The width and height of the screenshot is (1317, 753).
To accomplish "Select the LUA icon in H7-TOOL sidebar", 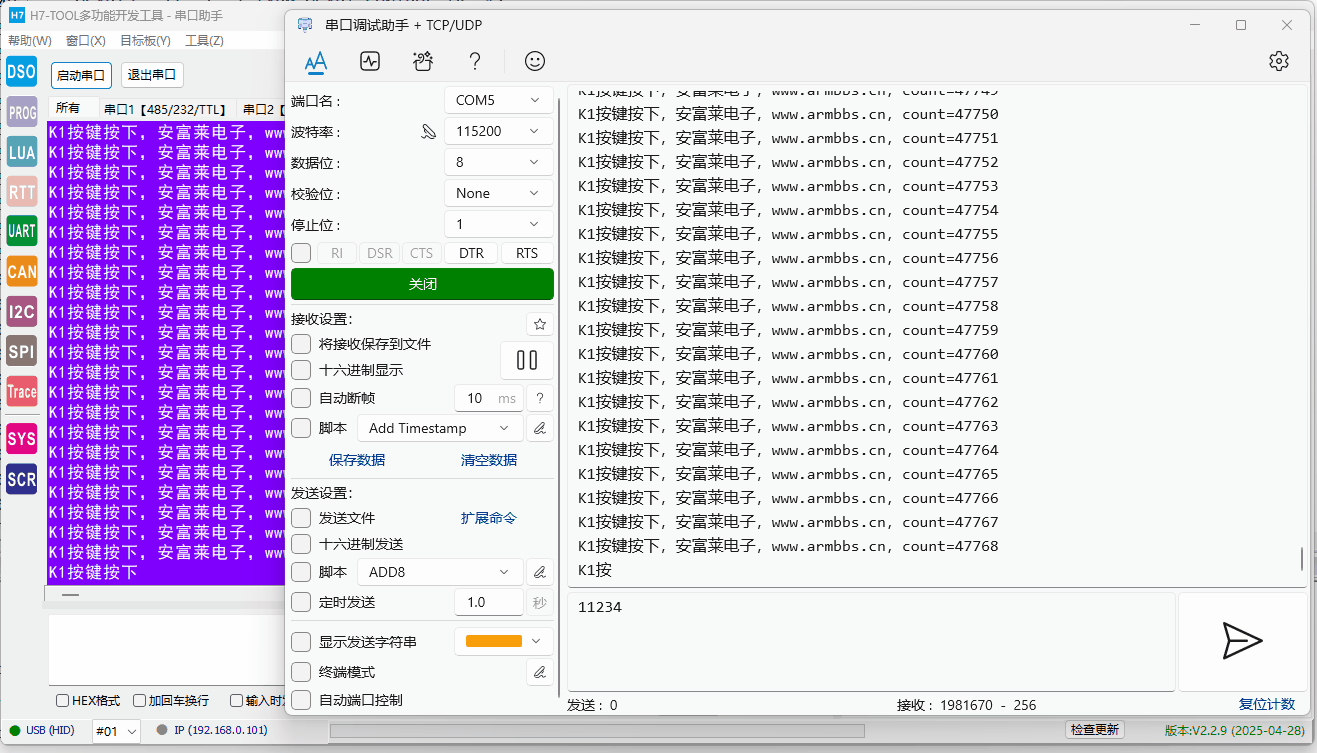I will coord(22,152).
